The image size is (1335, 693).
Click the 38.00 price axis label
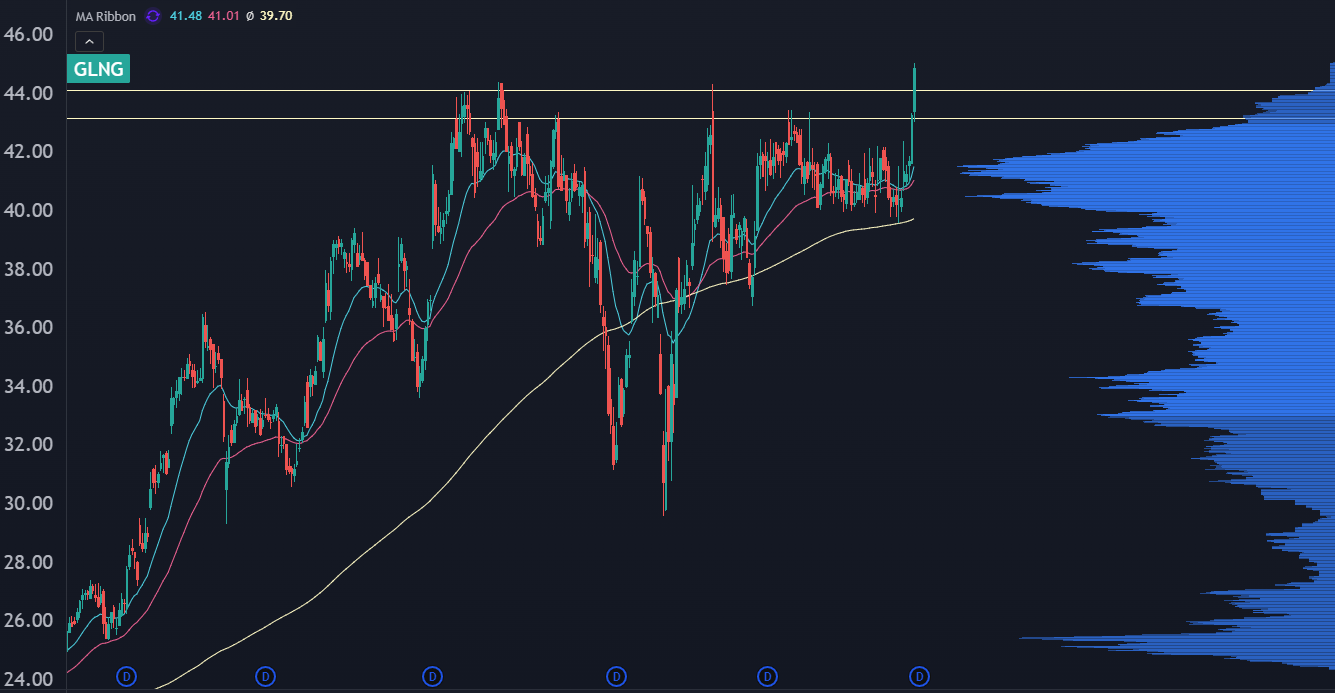click(x=28, y=269)
